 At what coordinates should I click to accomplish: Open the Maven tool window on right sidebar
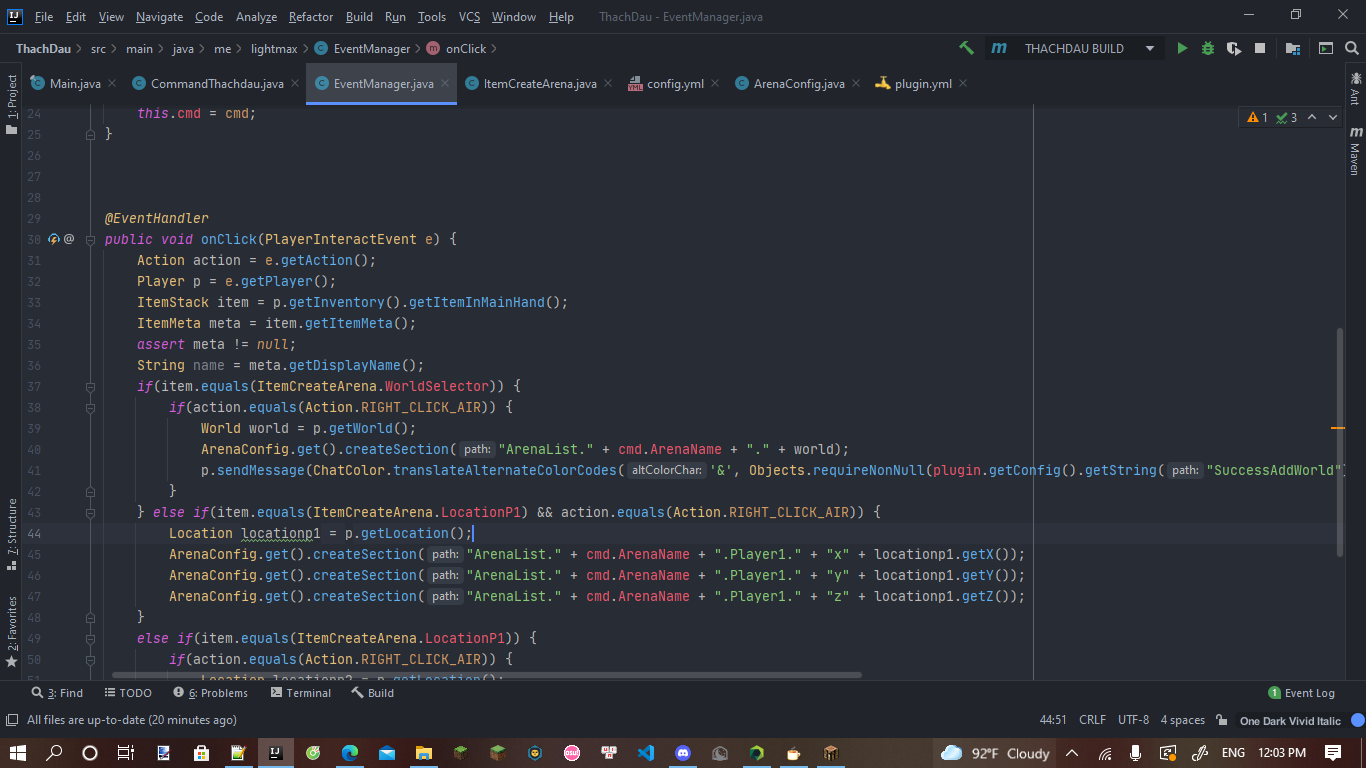pyautogui.click(x=1355, y=151)
